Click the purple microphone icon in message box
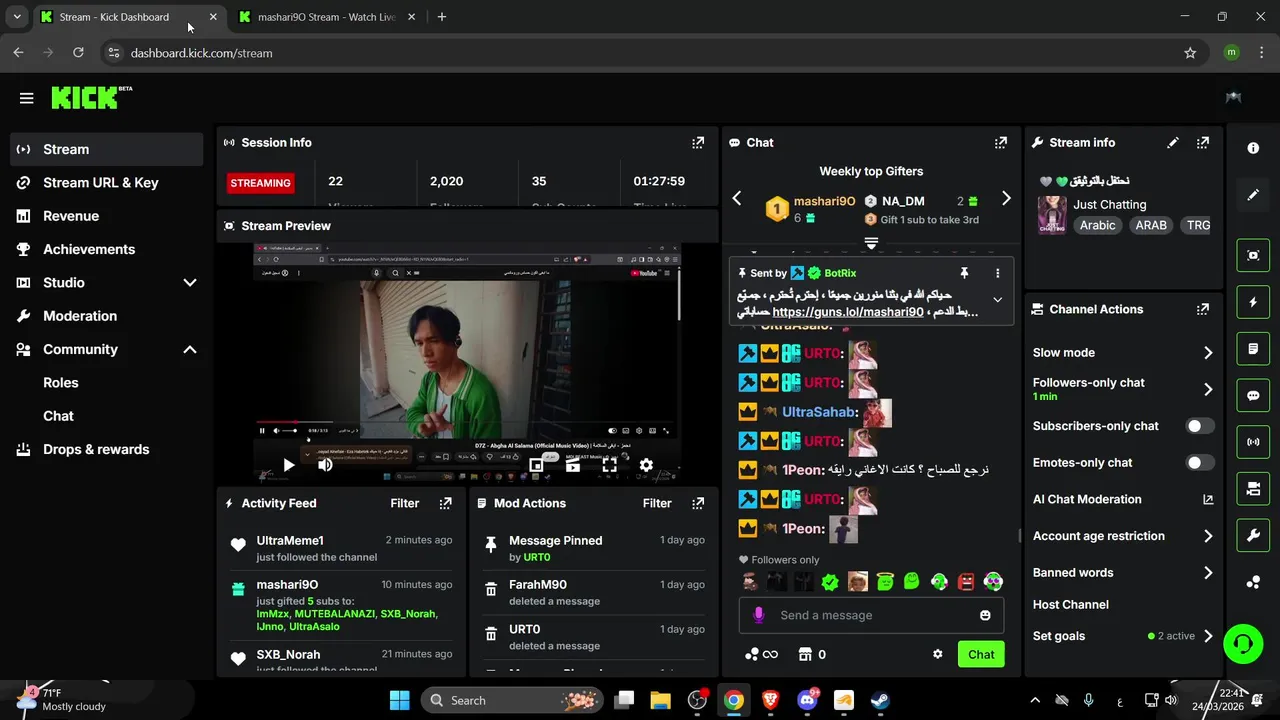Image resolution: width=1280 pixels, height=720 pixels. coord(758,615)
